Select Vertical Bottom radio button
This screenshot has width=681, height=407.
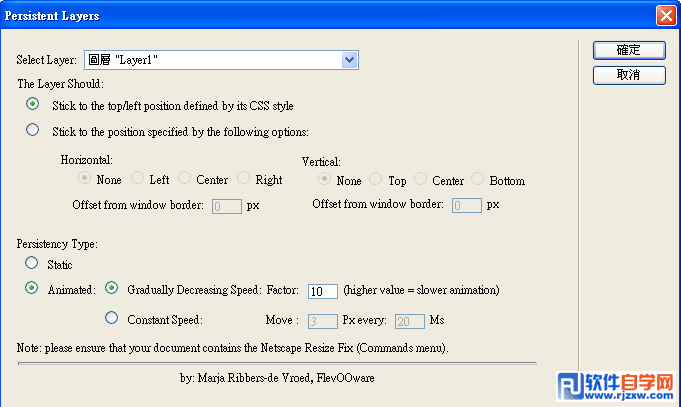477,179
